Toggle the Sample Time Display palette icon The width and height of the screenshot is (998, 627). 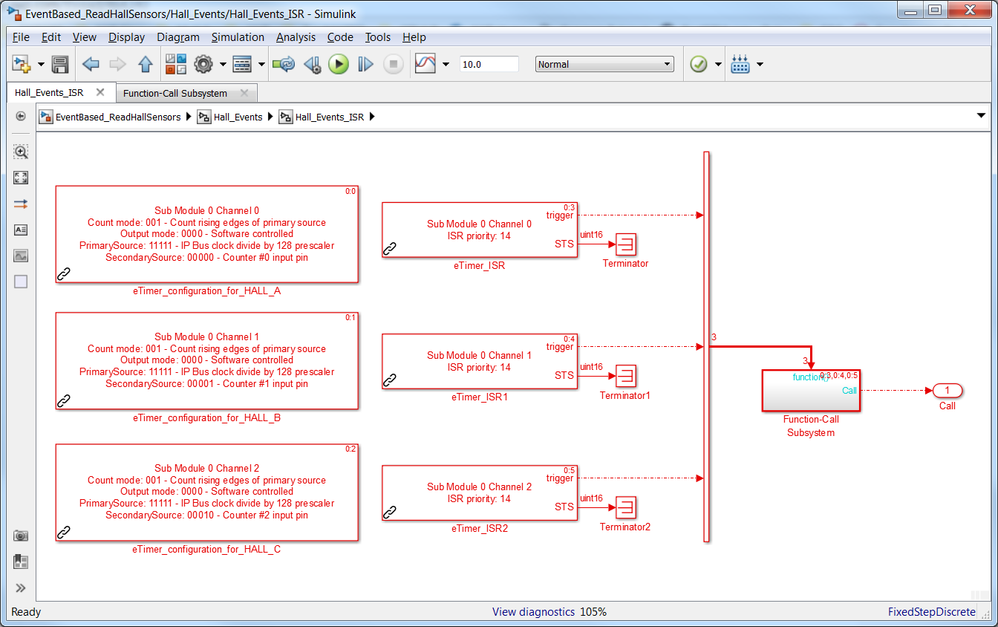pos(20,204)
